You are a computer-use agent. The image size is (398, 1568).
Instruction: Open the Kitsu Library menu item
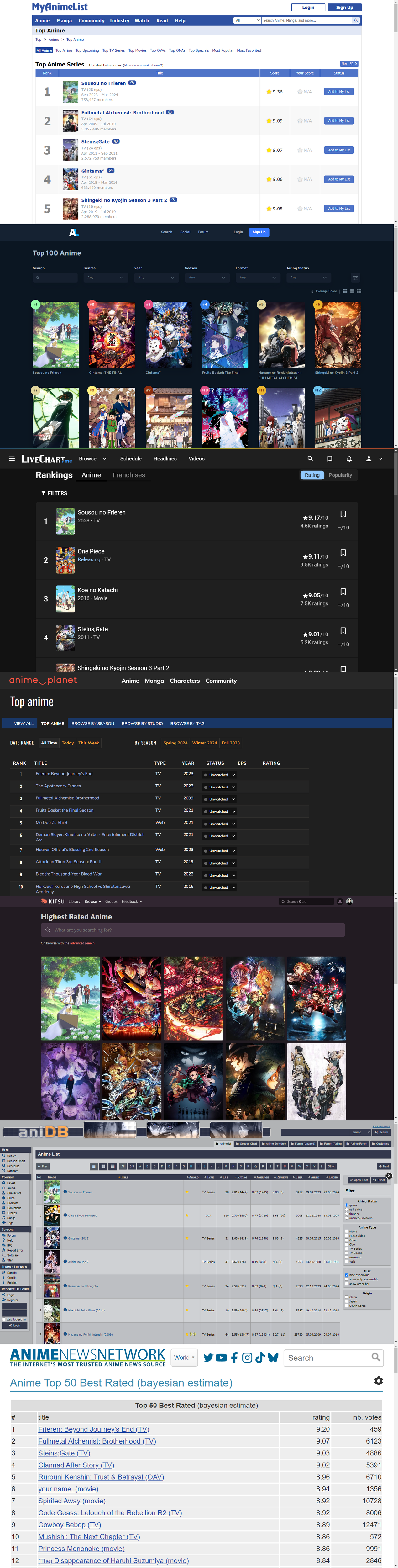74,902
